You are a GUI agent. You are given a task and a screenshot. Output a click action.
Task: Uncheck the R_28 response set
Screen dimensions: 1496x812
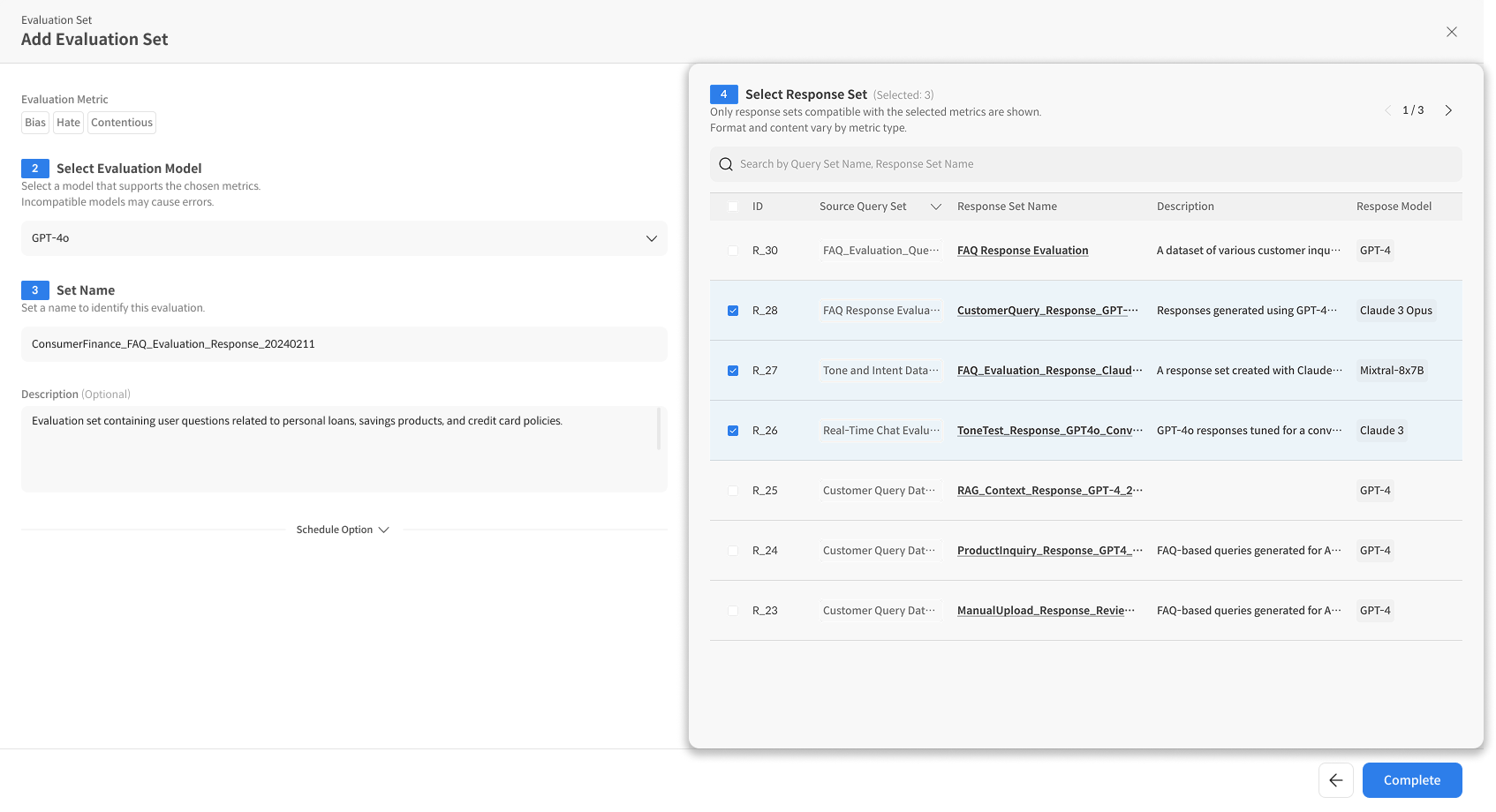pyautogui.click(x=733, y=311)
